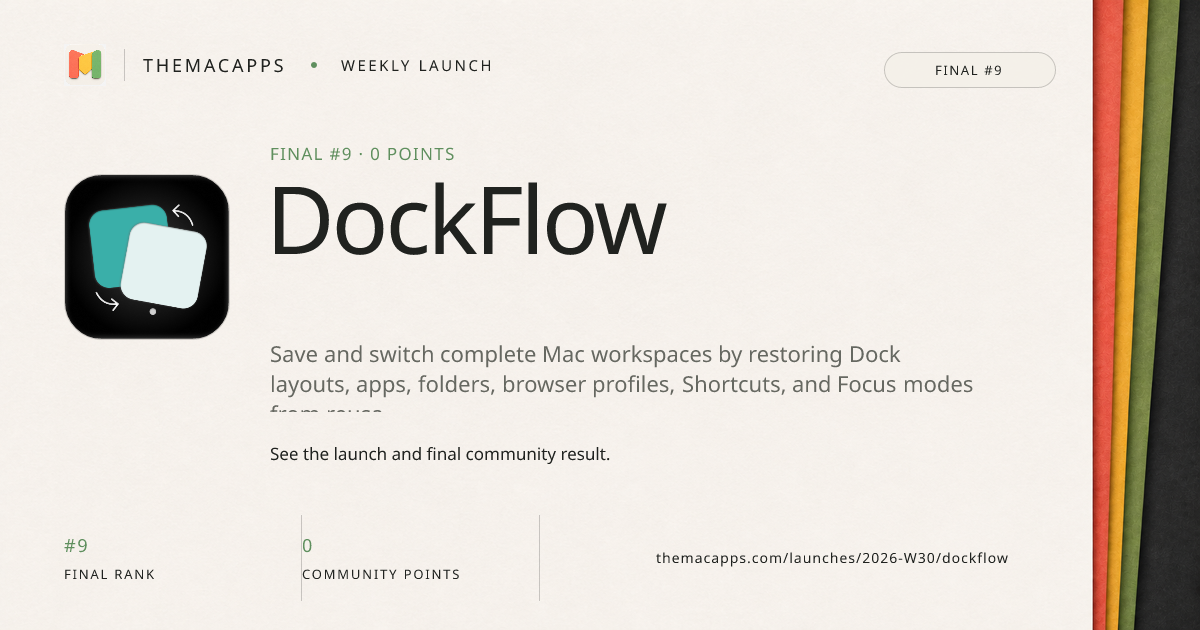
Task: Open the themacapps.com launch URL
Action: click(x=832, y=558)
